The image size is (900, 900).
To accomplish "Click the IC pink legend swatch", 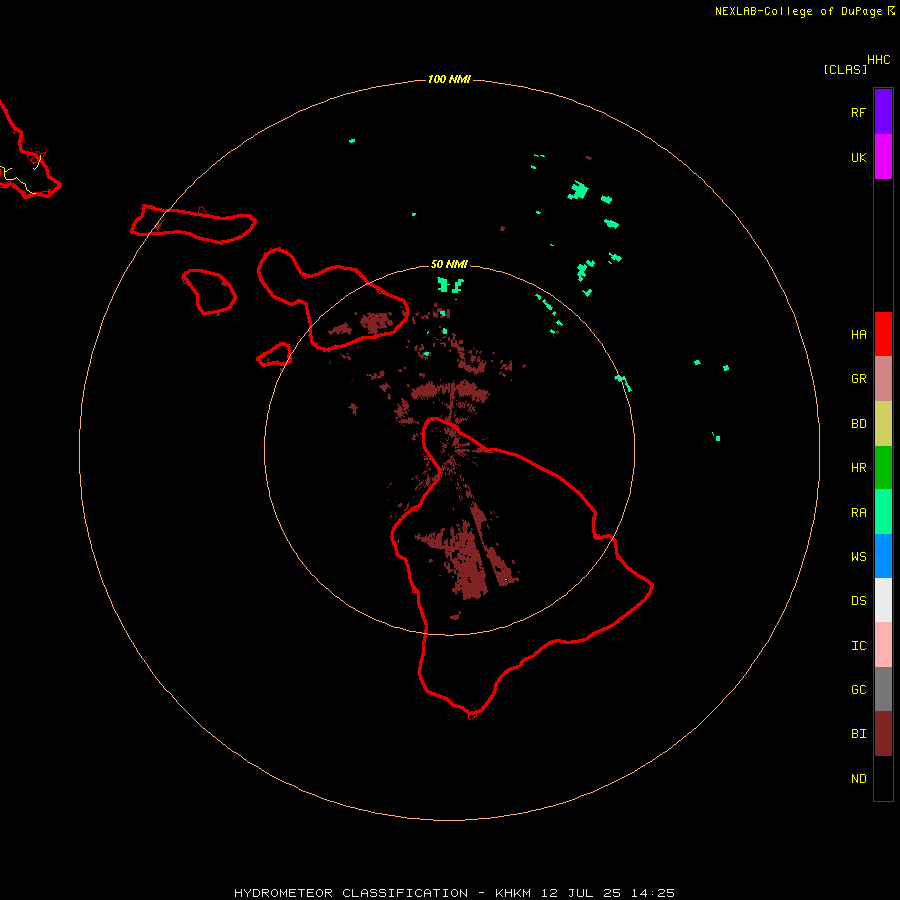I will [883, 645].
